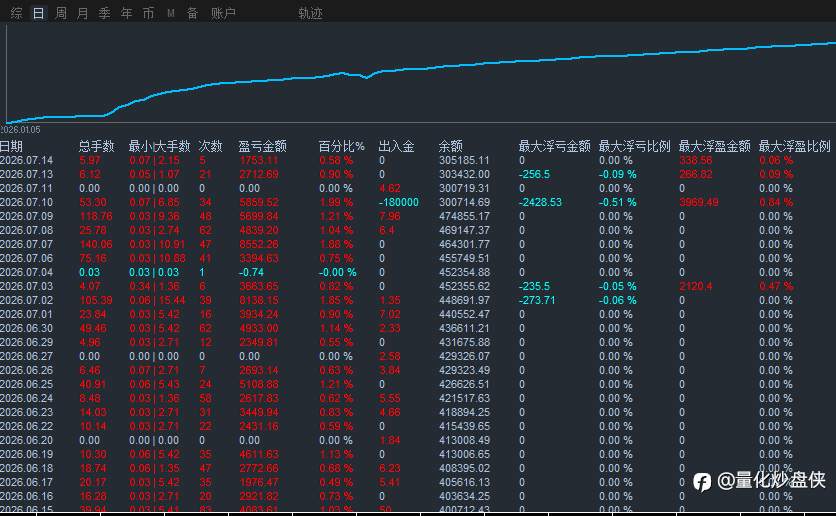Select the 2026.07.04 row date cell
This screenshot has width=836, height=516.
pos(26,272)
